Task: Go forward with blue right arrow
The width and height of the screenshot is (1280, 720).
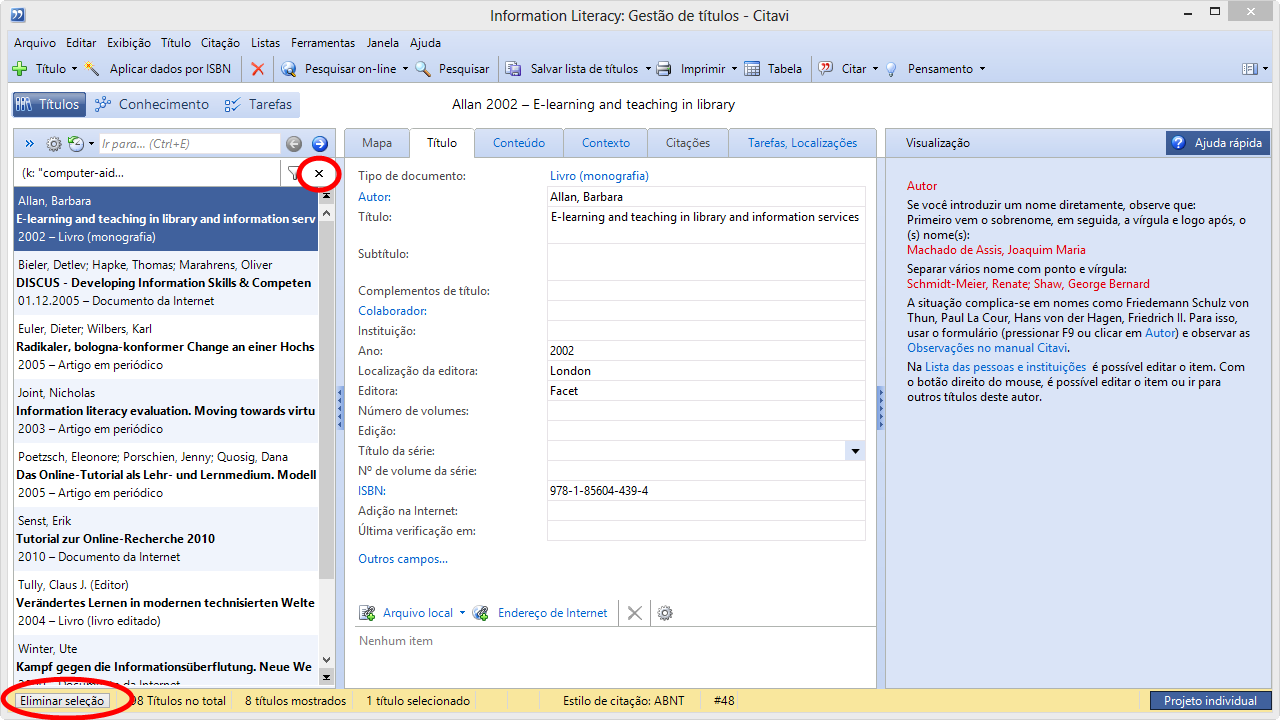Action: (320, 144)
